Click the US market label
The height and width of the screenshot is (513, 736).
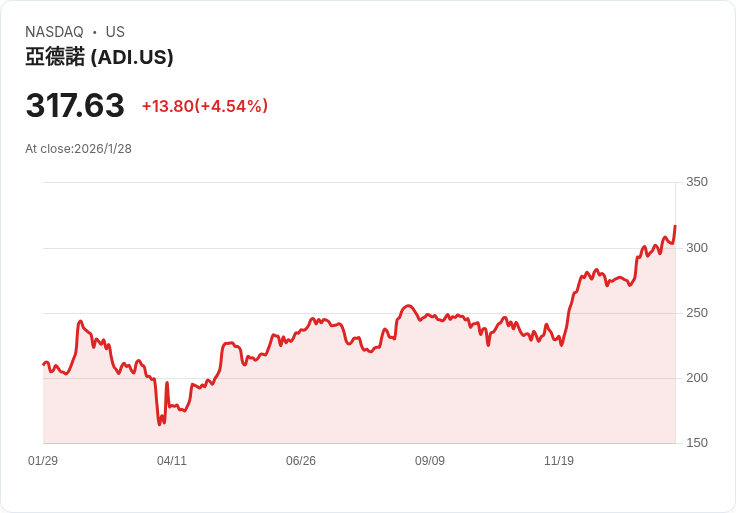tap(115, 32)
